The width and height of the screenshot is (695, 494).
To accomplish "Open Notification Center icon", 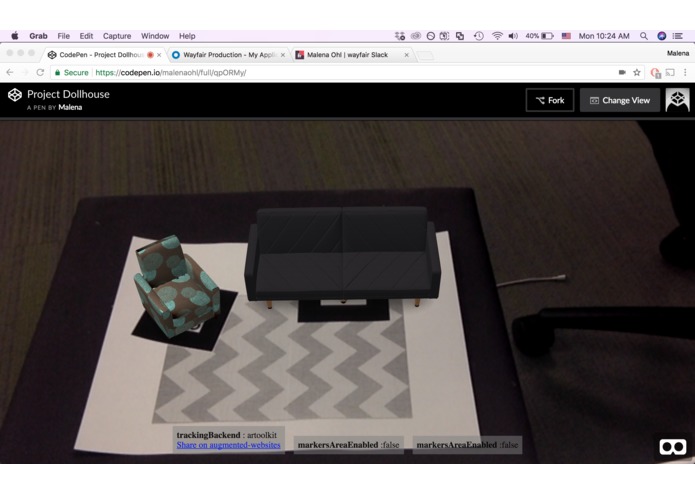I will click(x=677, y=36).
